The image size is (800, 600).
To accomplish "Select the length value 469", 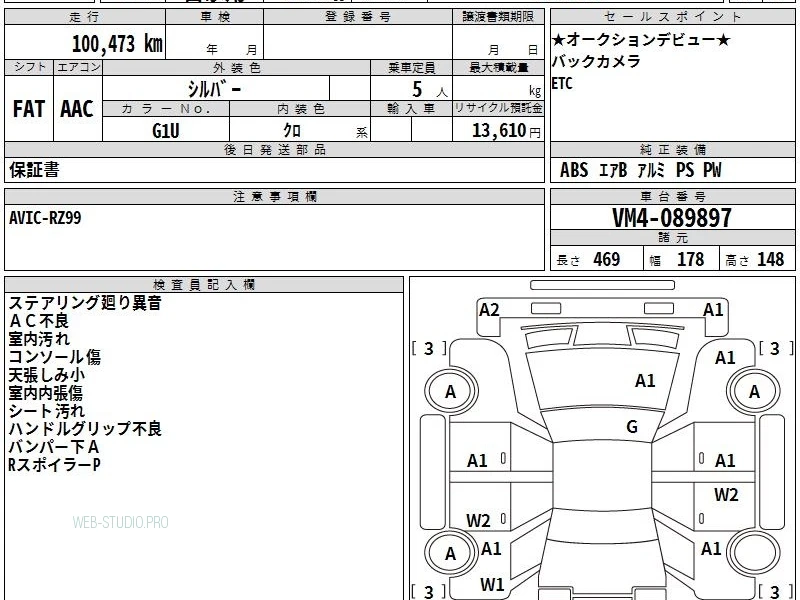I will coord(606,259).
